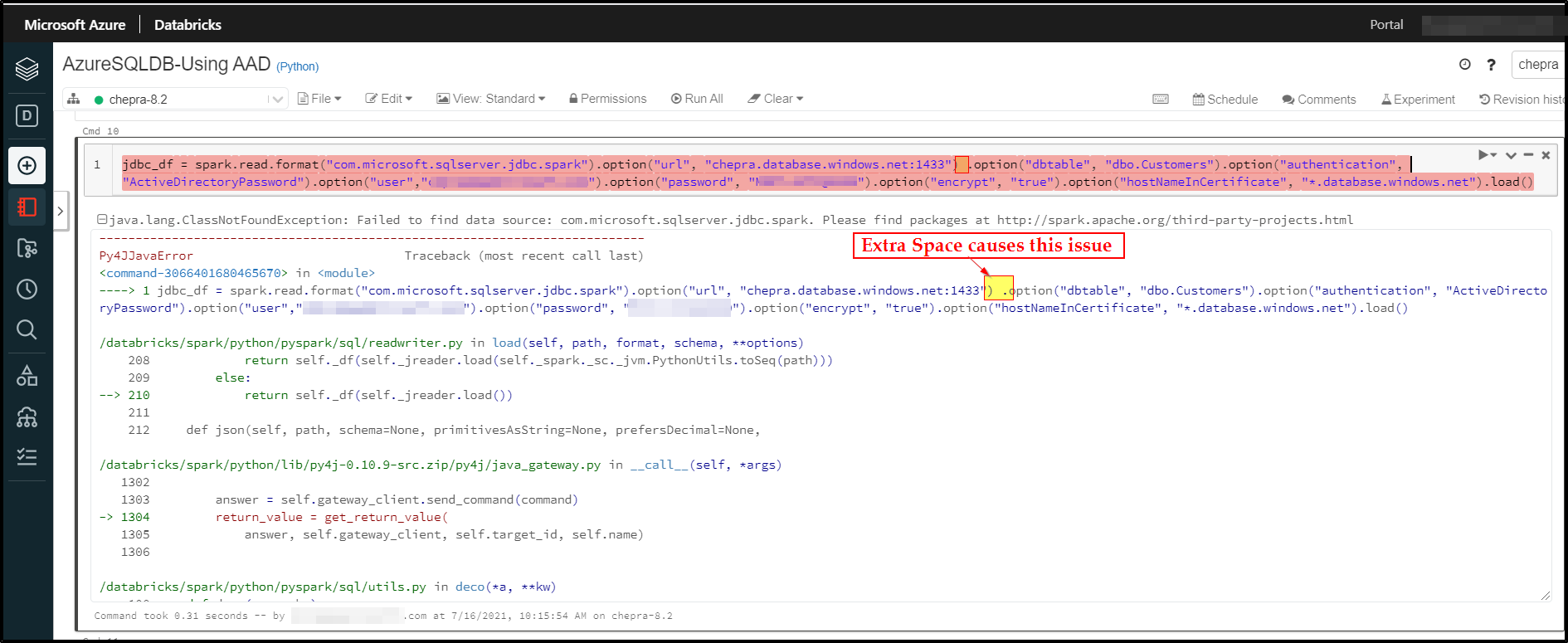Click the keyboard shortcuts icon
This screenshot has height=643, width=1568.
[1161, 100]
